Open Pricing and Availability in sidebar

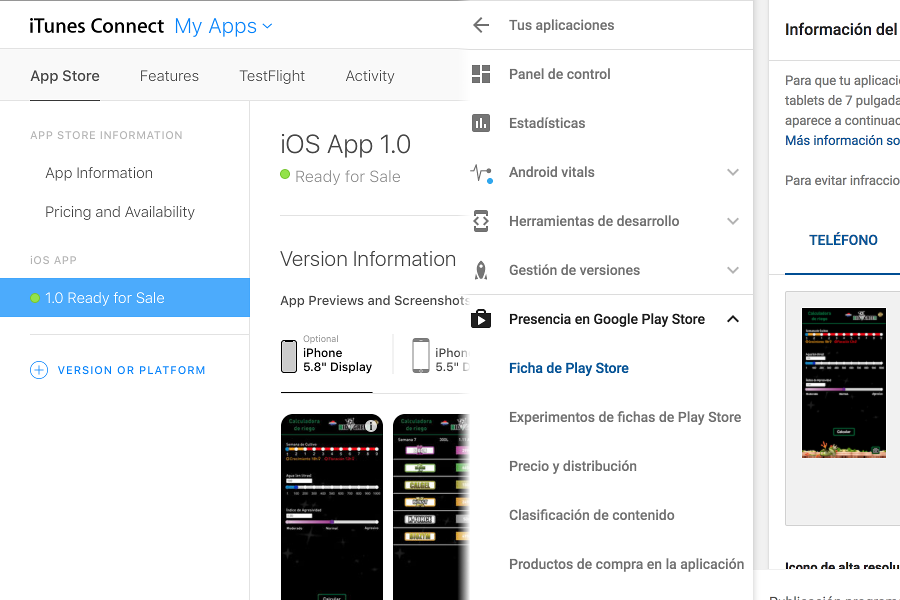(120, 212)
